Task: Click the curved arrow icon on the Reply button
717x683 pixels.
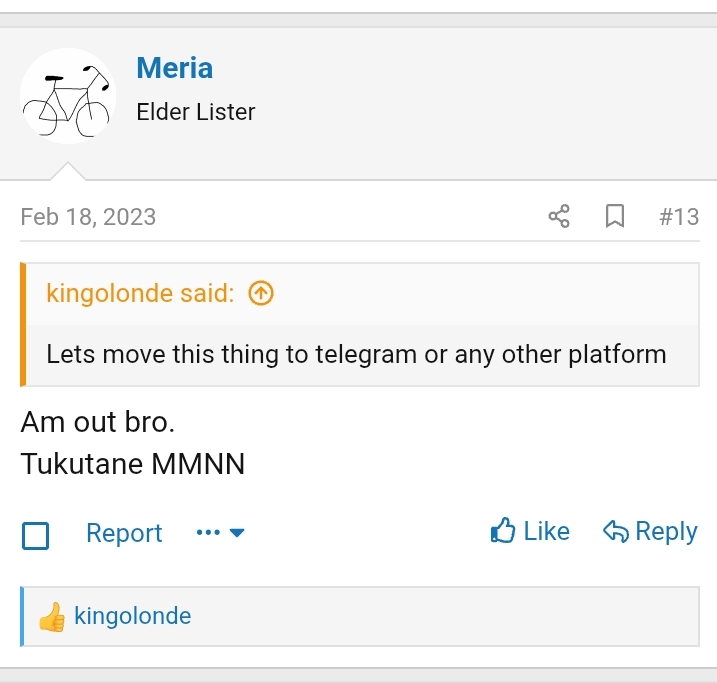Action: (615, 531)
